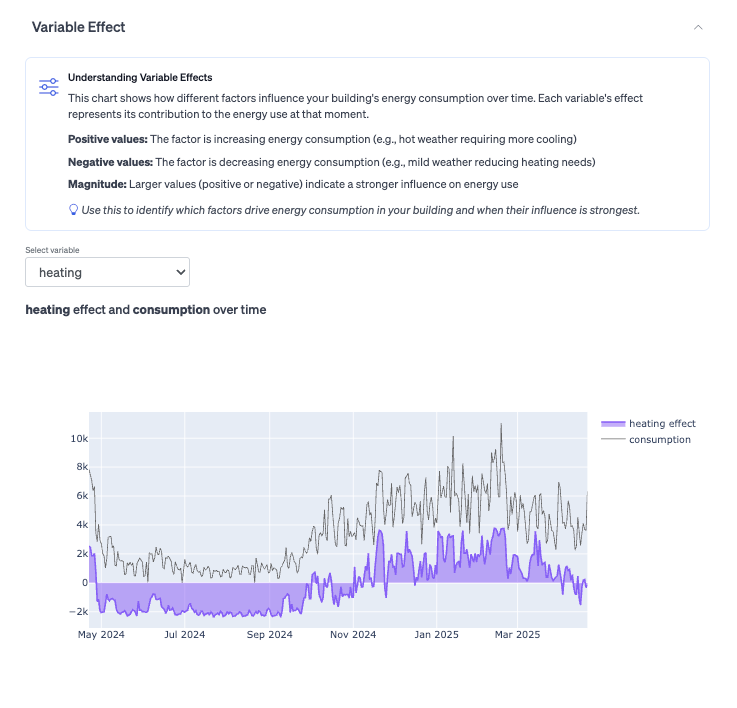Toggle consumption label in chart legend
The height and width of the screenshot is (708, 737).
click(659, 439)
